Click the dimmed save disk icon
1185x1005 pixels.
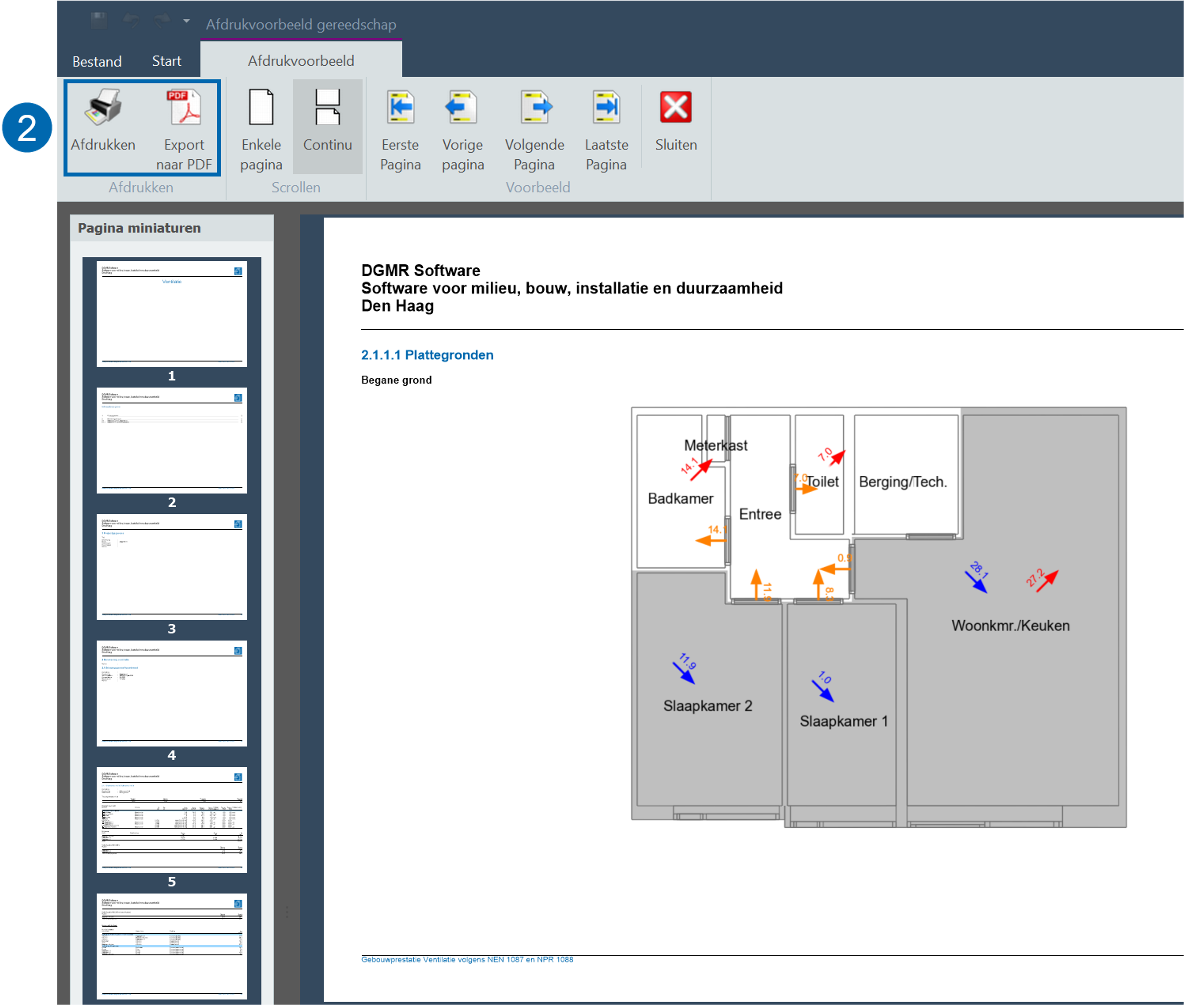98,20
